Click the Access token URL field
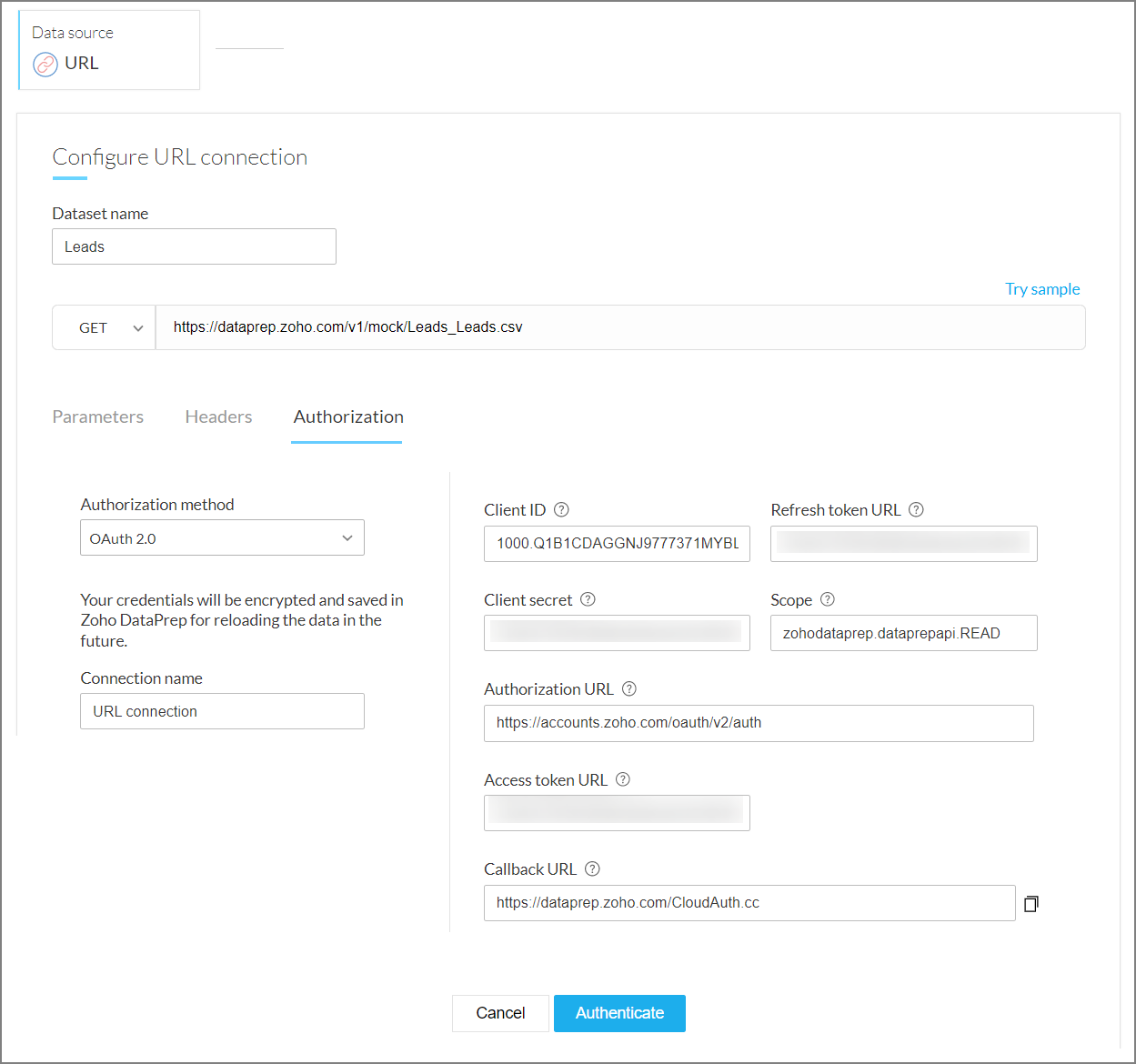Viewport: 1136px width, 1064px height. pos(617,813)
